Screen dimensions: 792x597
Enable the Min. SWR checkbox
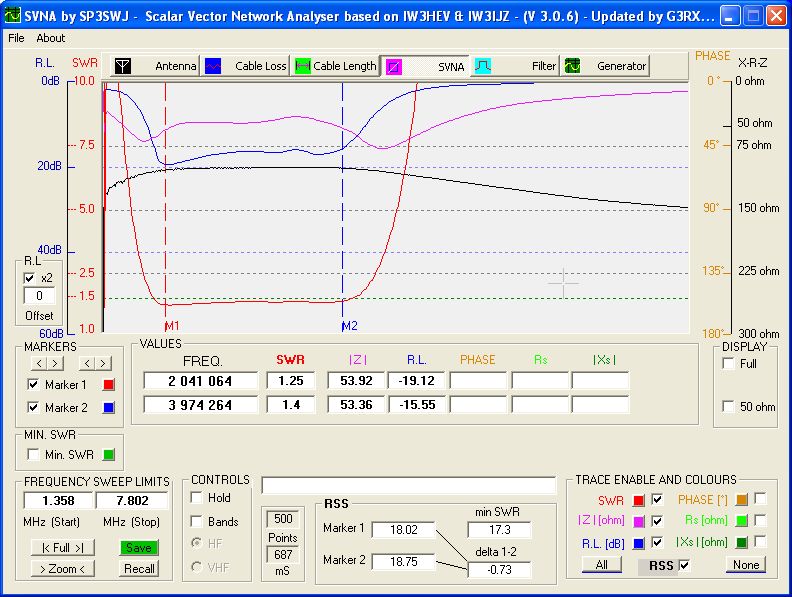tap(34, 455)
